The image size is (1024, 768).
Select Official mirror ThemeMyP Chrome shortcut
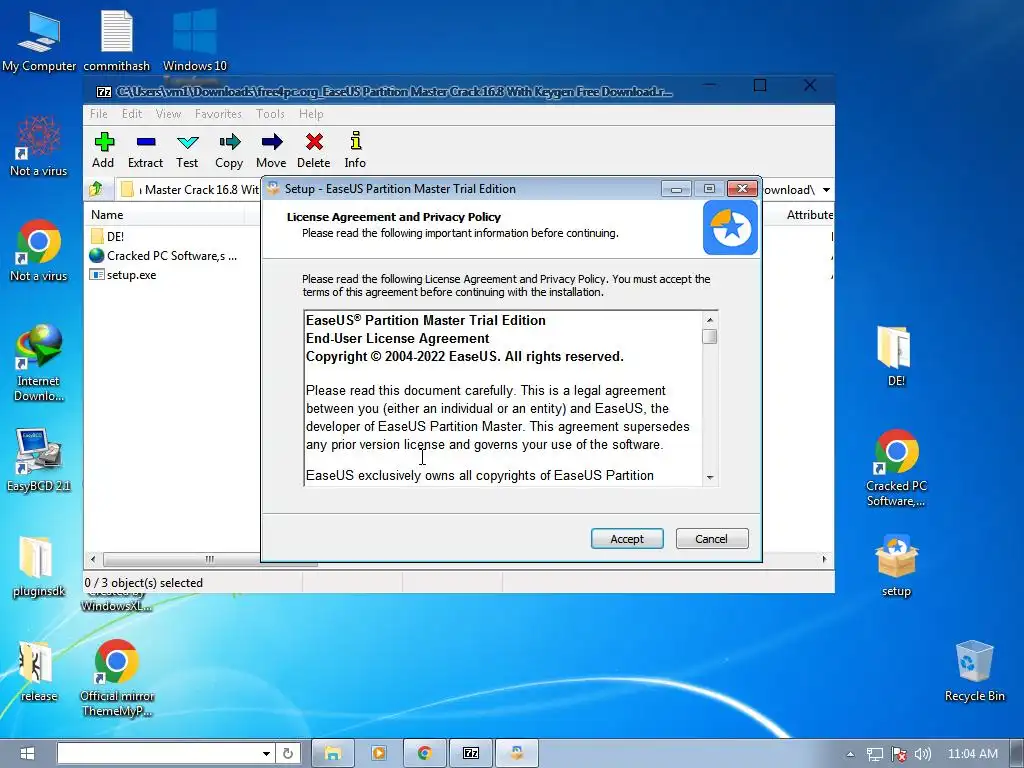pos(117,678)
